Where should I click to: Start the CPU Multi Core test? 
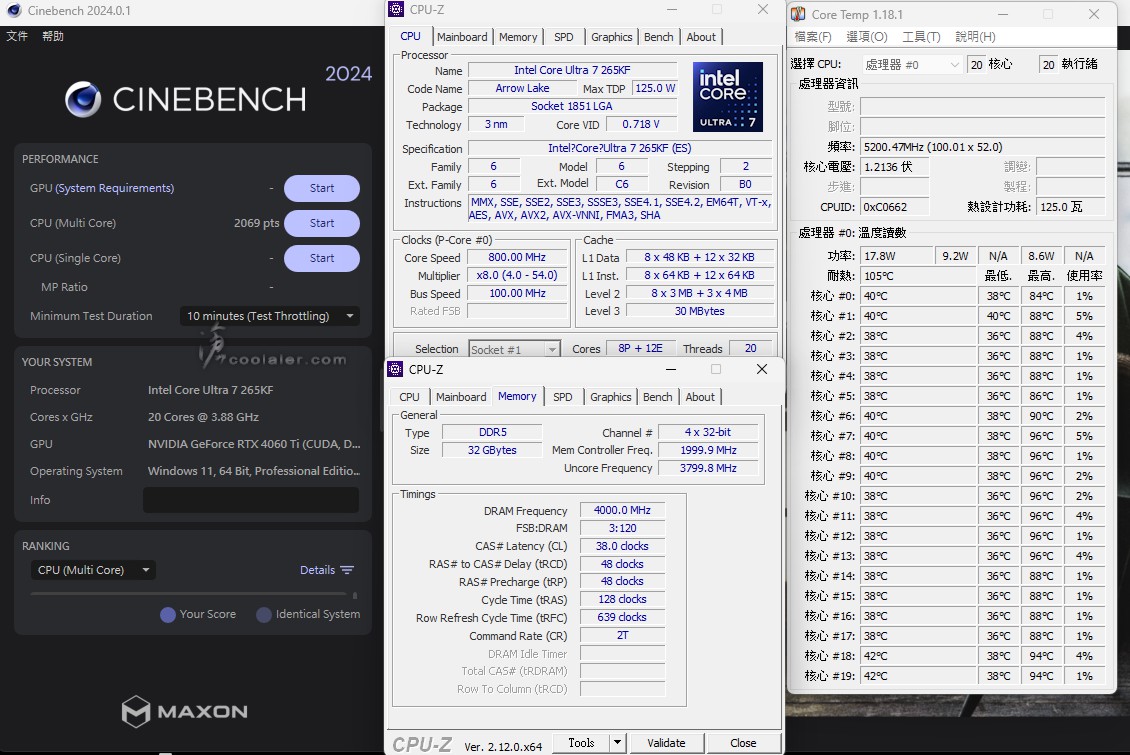click(x=321, y=223)
